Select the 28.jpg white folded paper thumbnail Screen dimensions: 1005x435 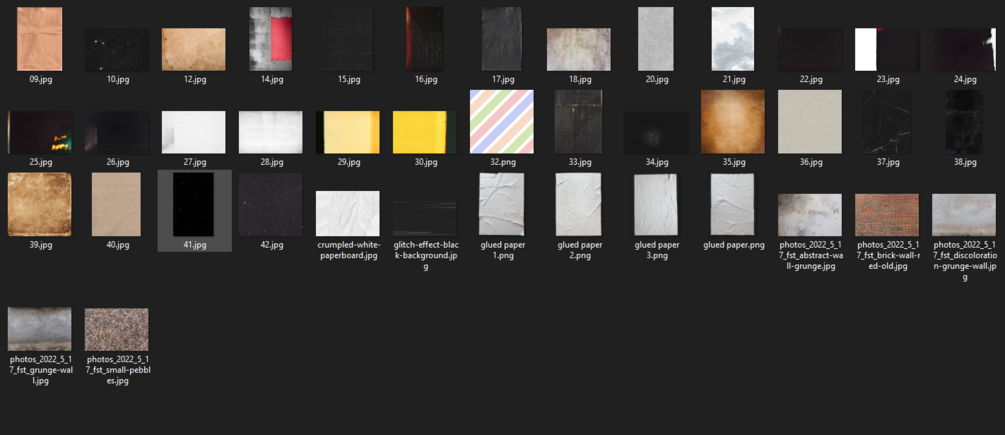270,132
